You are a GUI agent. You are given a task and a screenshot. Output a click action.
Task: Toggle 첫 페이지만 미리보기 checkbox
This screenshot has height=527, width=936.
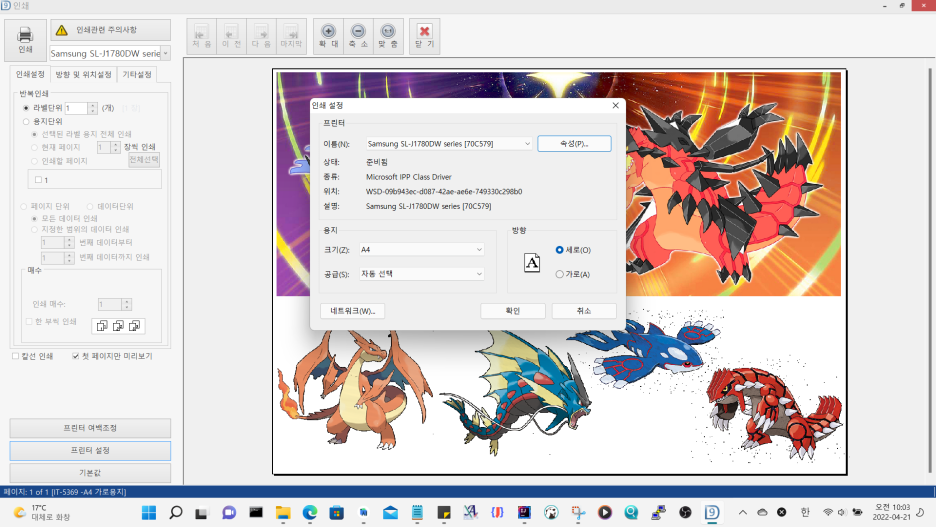tap(76, 356)
